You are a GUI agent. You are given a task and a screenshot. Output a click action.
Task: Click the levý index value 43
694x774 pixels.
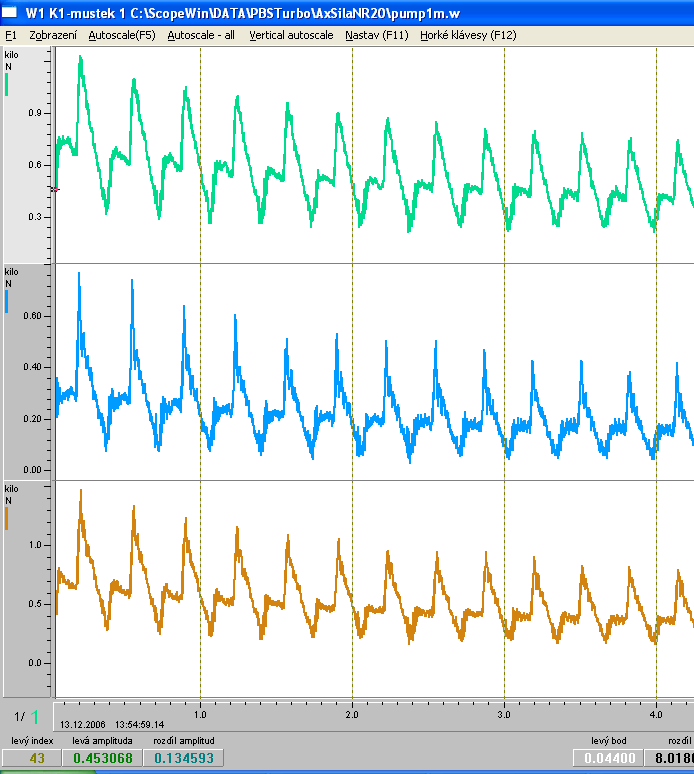click(32, 758)
